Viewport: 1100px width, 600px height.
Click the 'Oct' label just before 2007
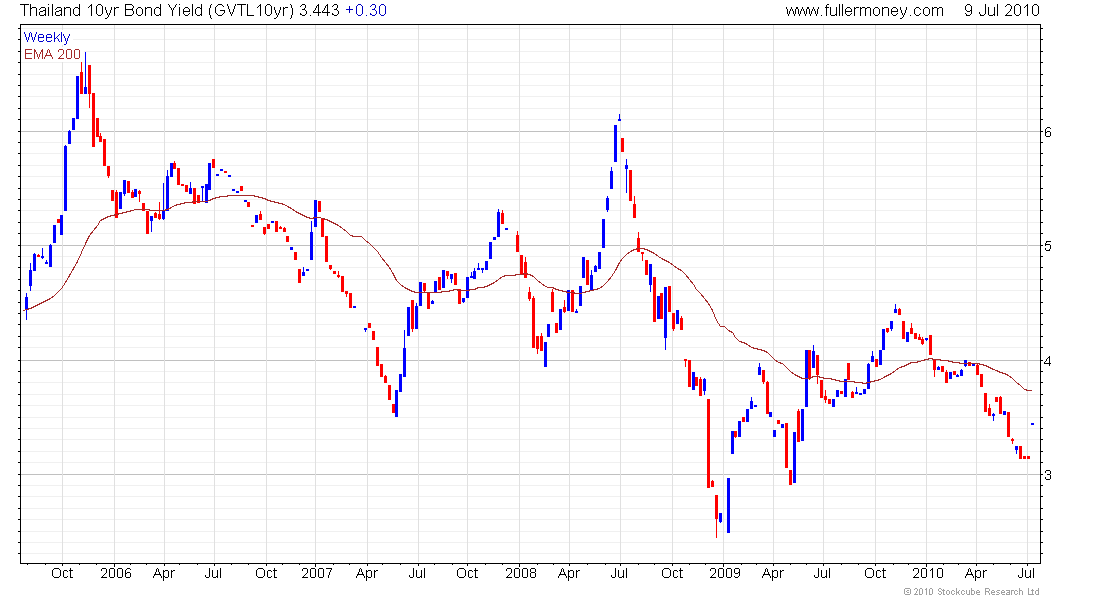266,573
